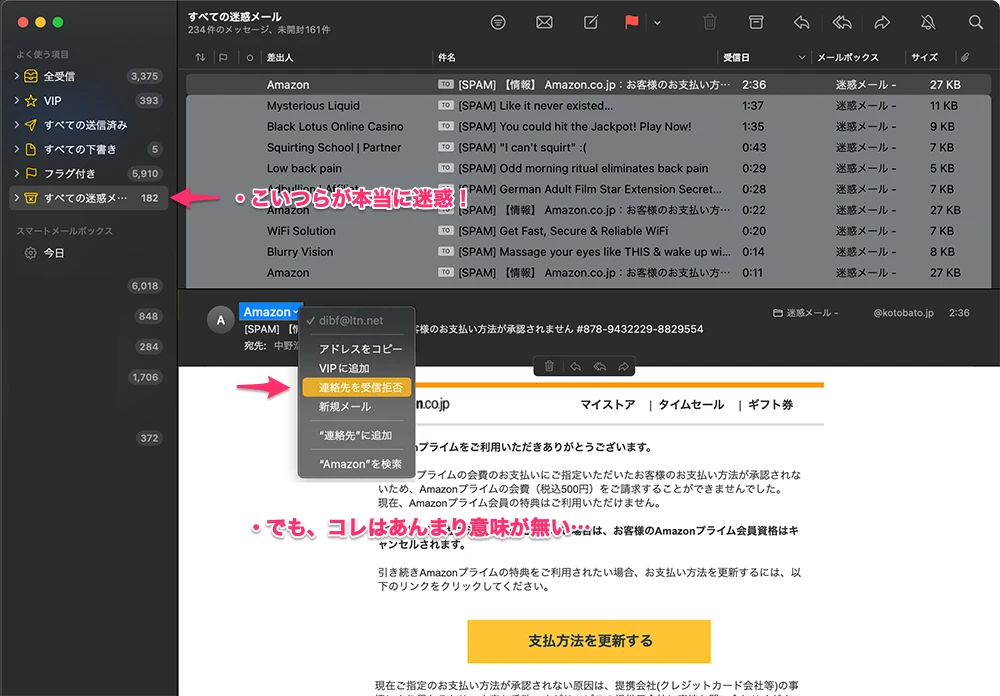Click the 支払方法を更新する button
This screenshot has width=1000, height=696.
tap(589, 641)
